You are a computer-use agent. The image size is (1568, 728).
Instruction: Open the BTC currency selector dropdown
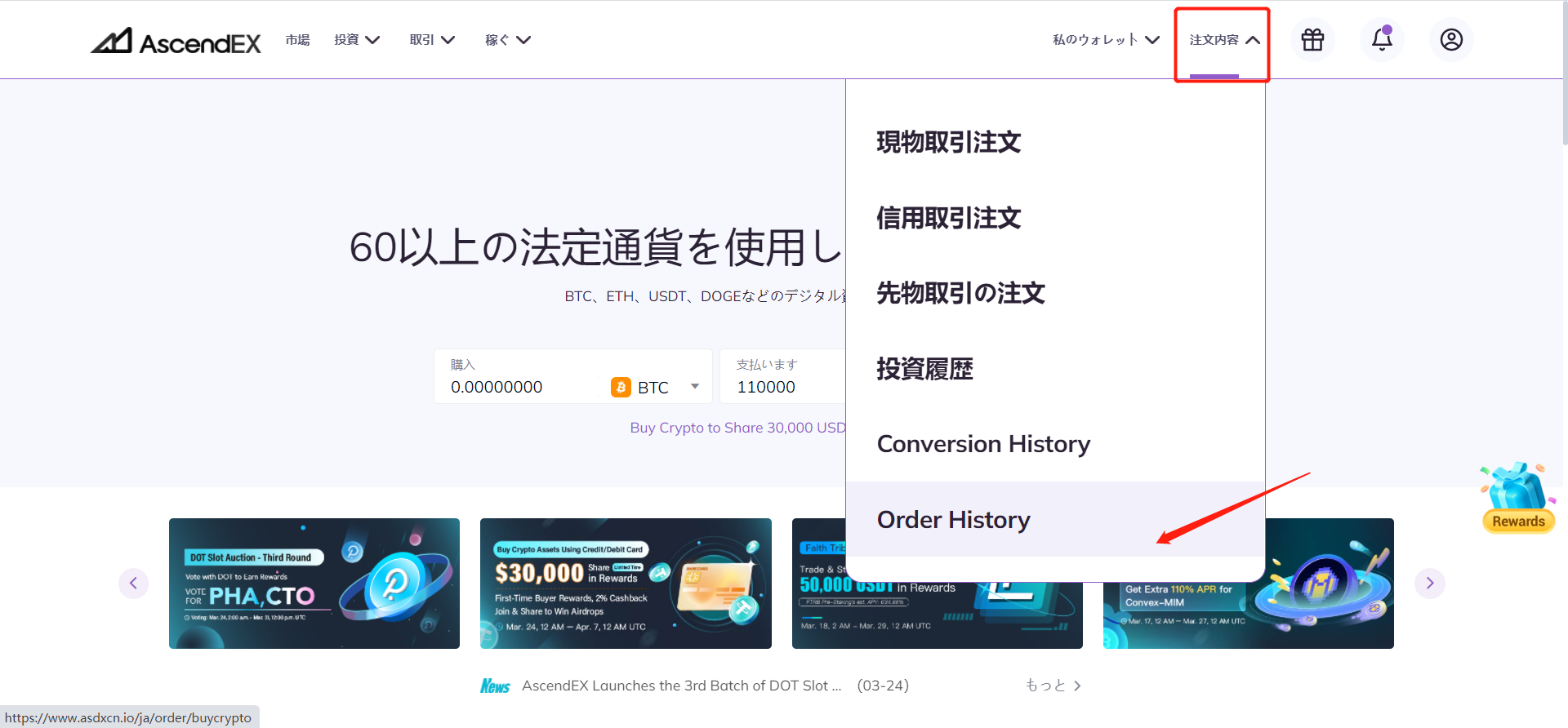tap(656, 387)
